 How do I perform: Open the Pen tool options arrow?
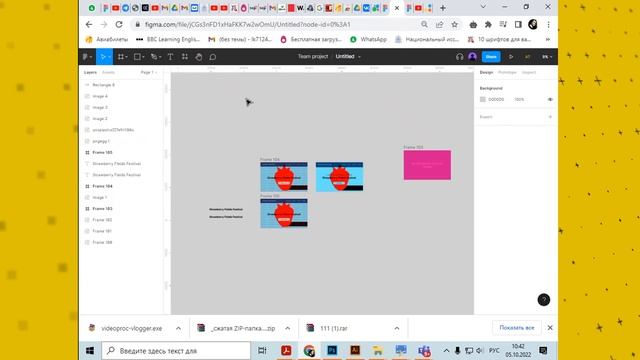click(160, 57)
